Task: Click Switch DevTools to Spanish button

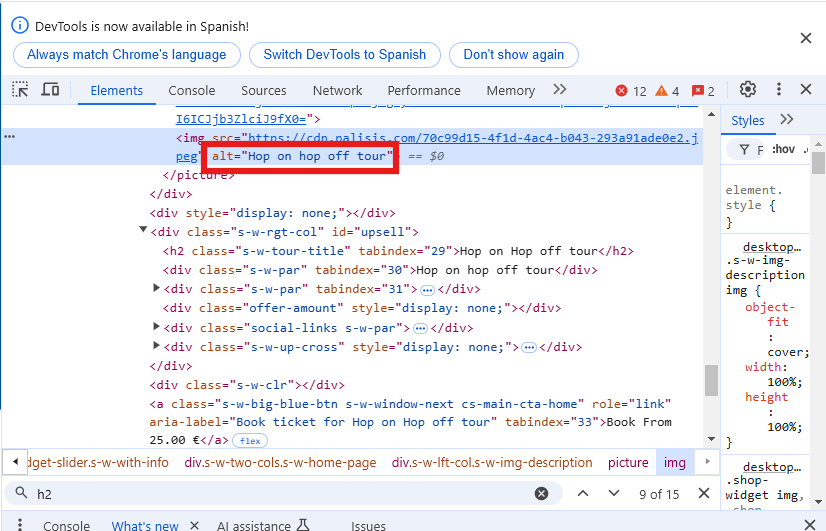Action: point(345,55)
